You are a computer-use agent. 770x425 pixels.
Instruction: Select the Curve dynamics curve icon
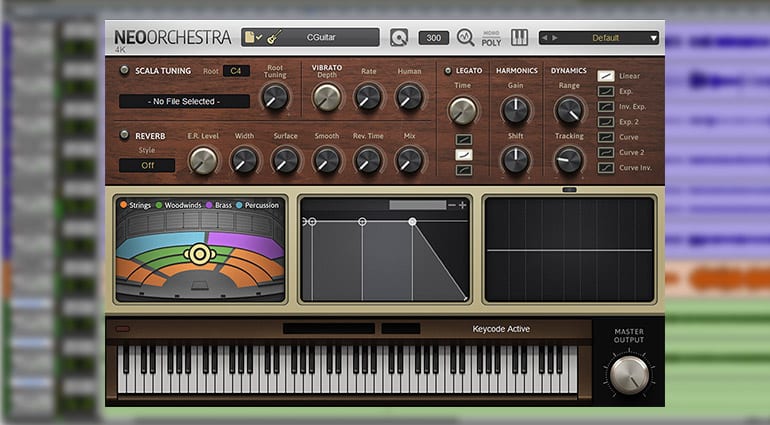point(605,137)
